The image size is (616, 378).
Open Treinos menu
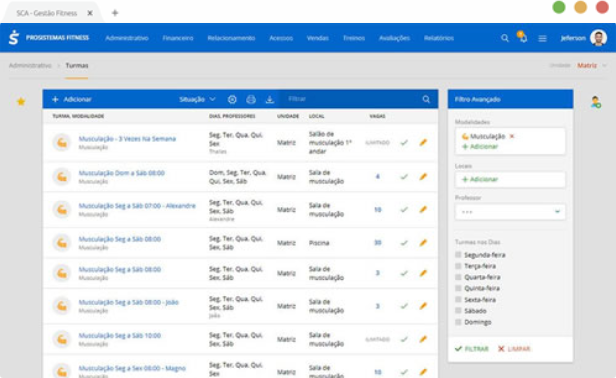(354, 38)
